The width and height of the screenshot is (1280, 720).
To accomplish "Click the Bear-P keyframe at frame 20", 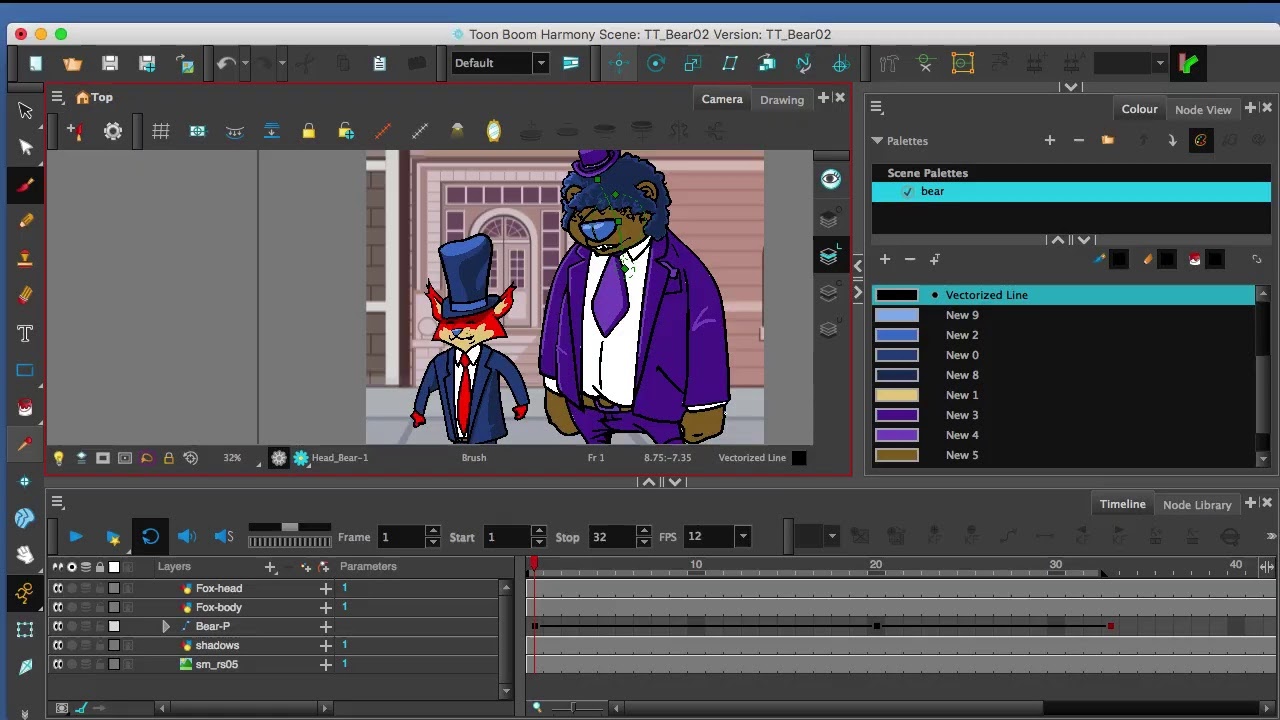I will (x=876, y=626).
